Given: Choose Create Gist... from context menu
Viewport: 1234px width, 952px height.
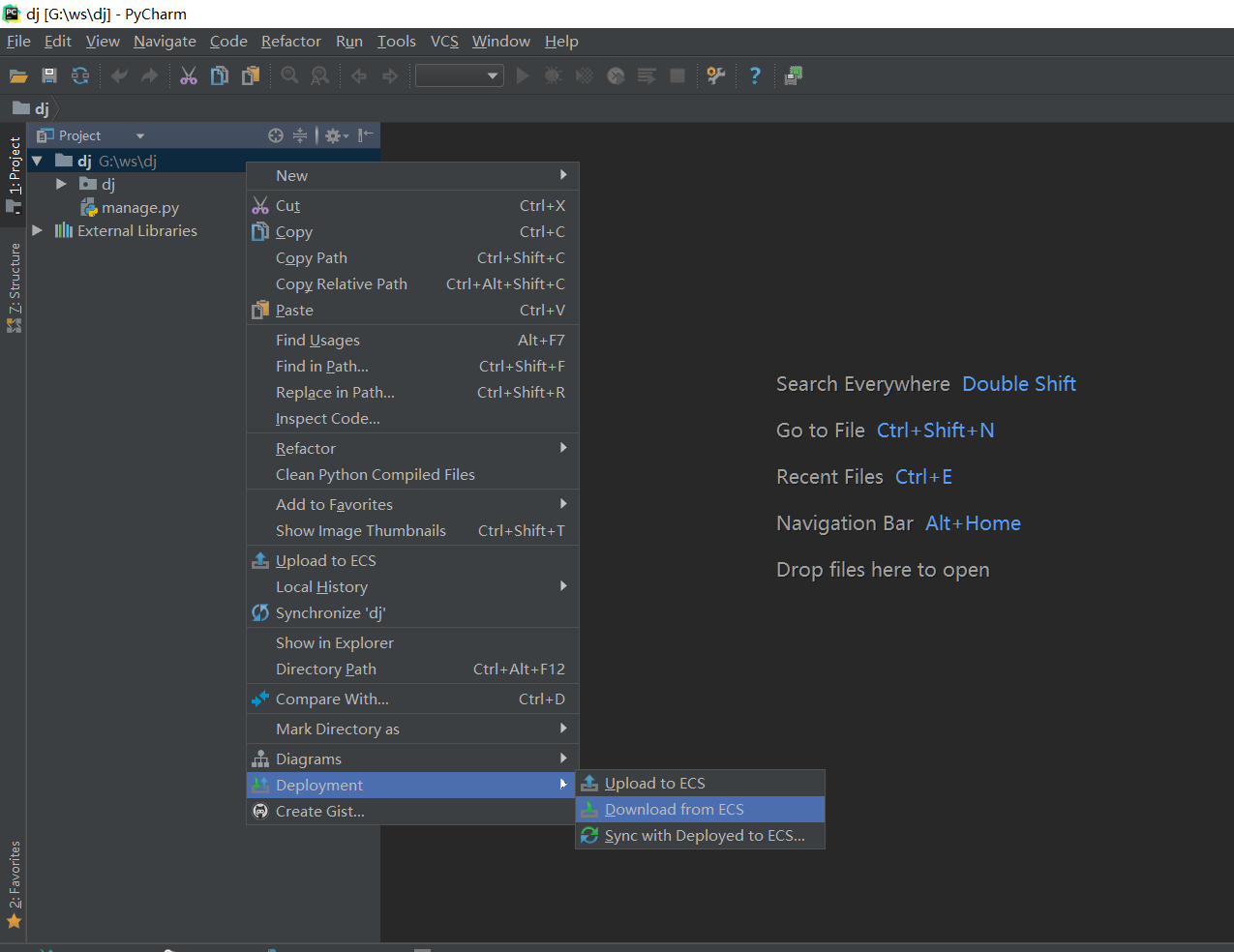Looking at the screenshot, I should (x=412, y=811).
